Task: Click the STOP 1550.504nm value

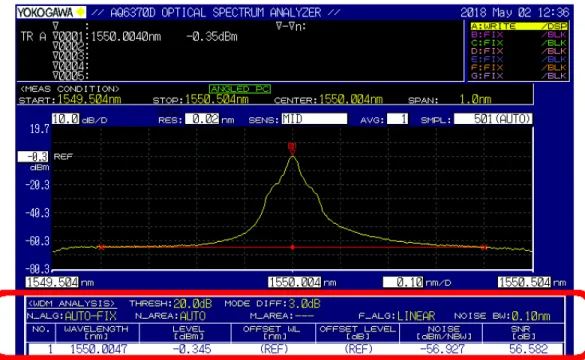Action: [217, 99]
